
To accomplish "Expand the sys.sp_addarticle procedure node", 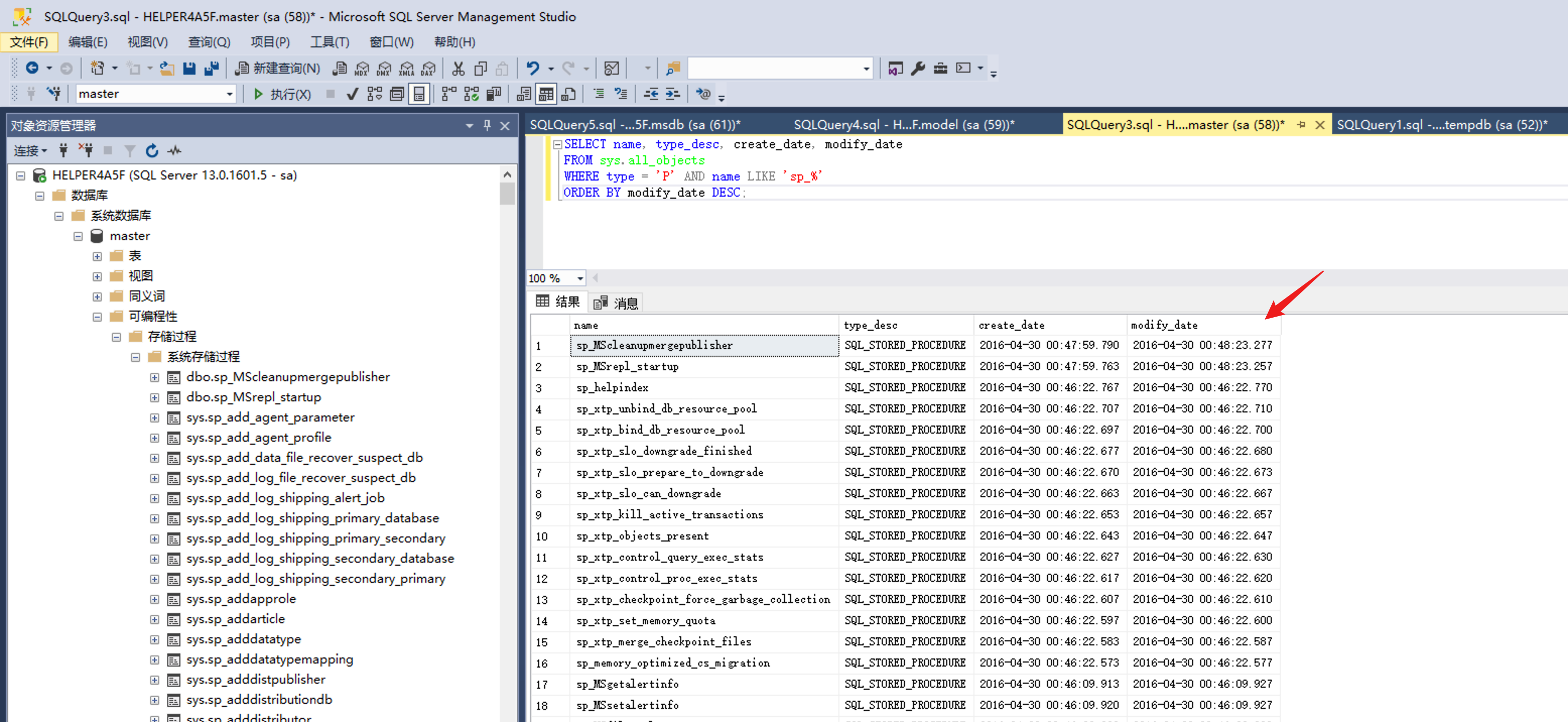I will tap(155, 619).
